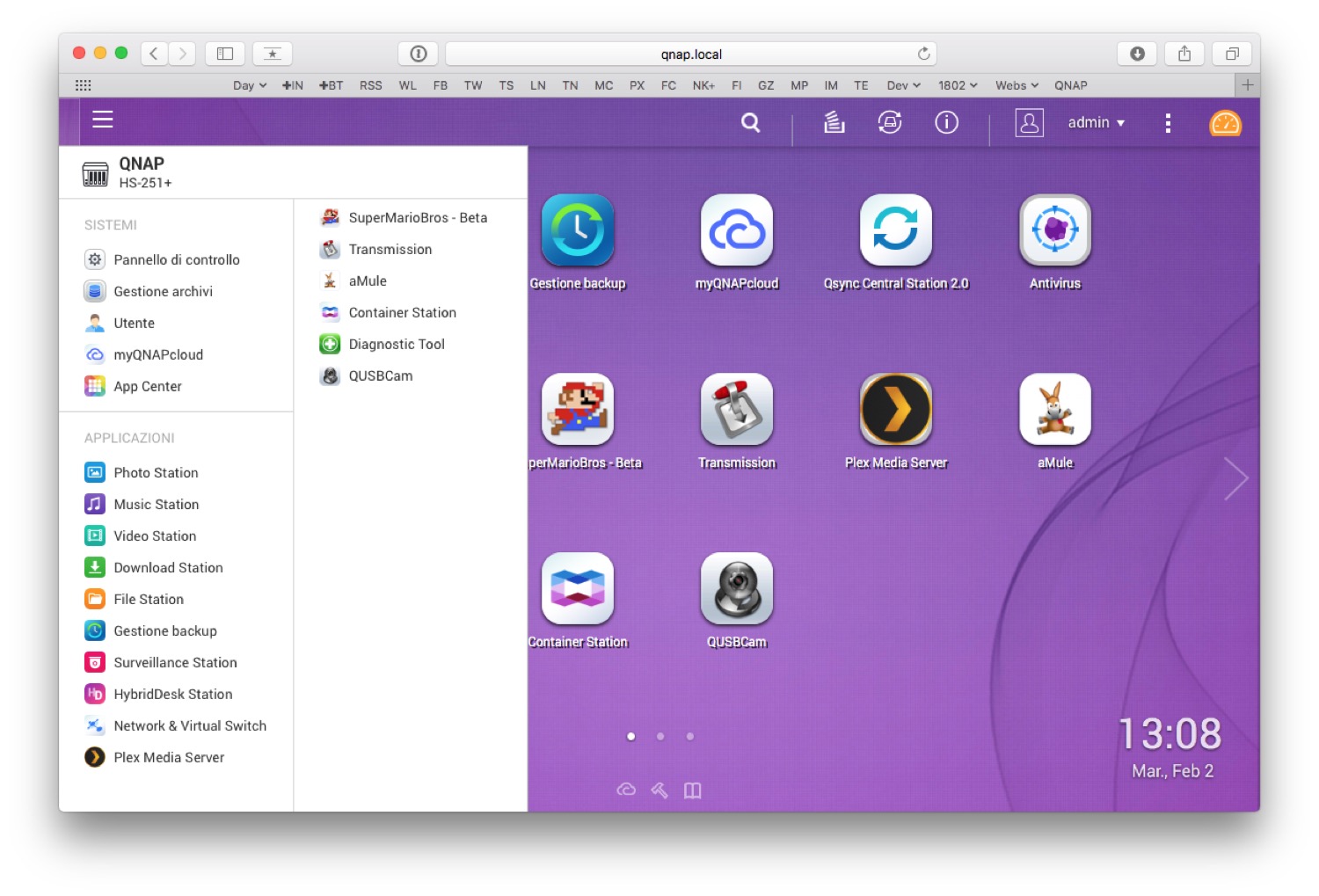Click the search magnifier icon
Viewport: 1319px width, 896px height.
pyautogui.click(x=750, y=122)
